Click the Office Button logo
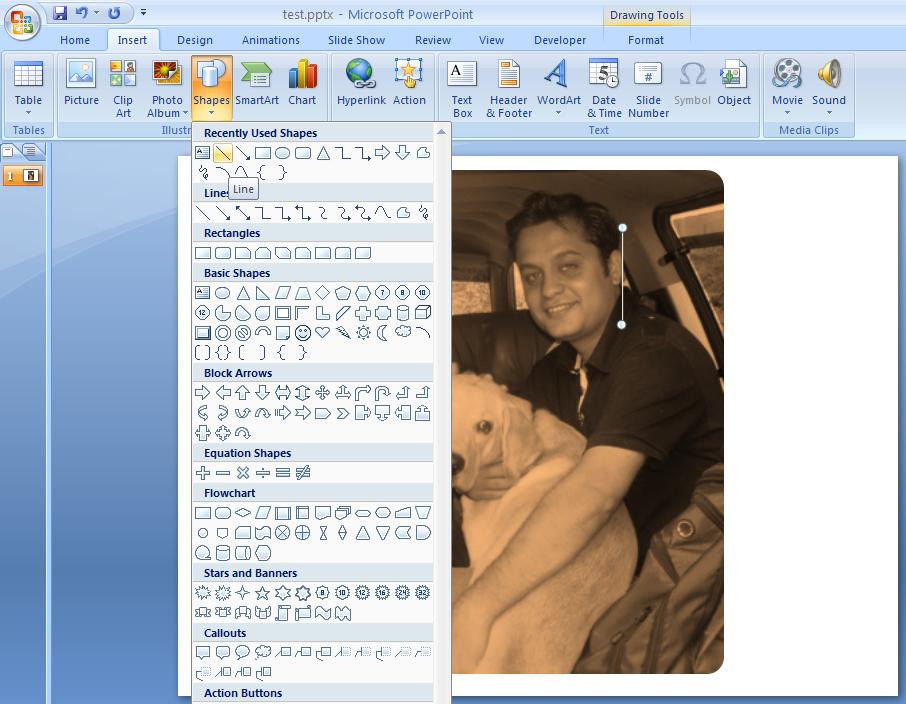The width and height of the screenshot is (906, 704). (21, 22)
